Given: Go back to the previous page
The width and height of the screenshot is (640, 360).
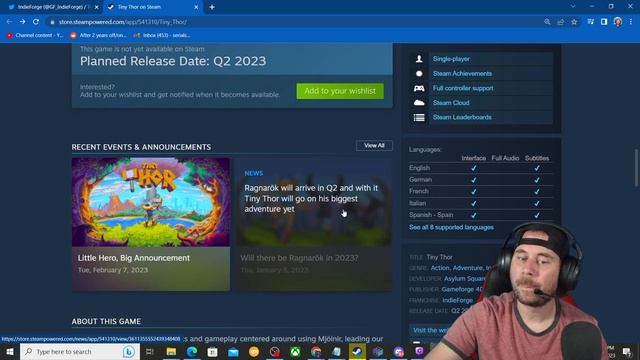Looking at the screenshot, I should pyautogui.click(x=9, y=22).
